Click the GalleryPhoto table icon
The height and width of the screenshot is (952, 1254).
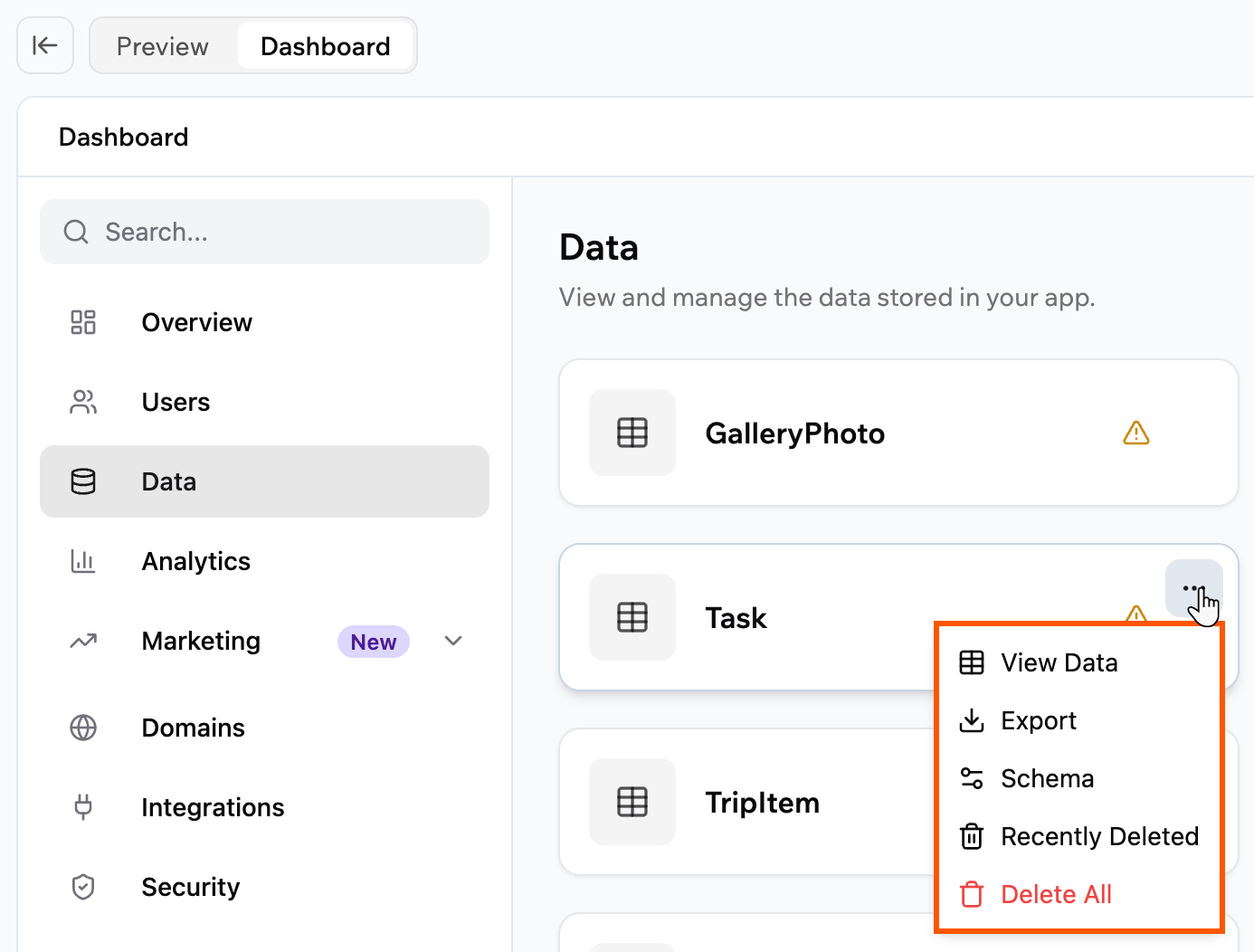[632, 433]
